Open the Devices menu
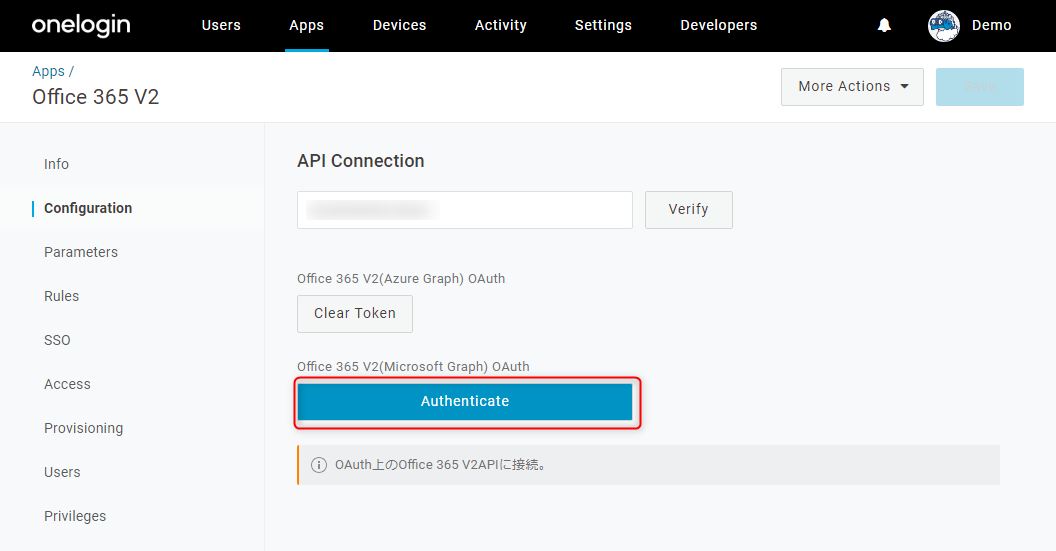The height and width of the screenshot is (551, 1056). [399, 26]
